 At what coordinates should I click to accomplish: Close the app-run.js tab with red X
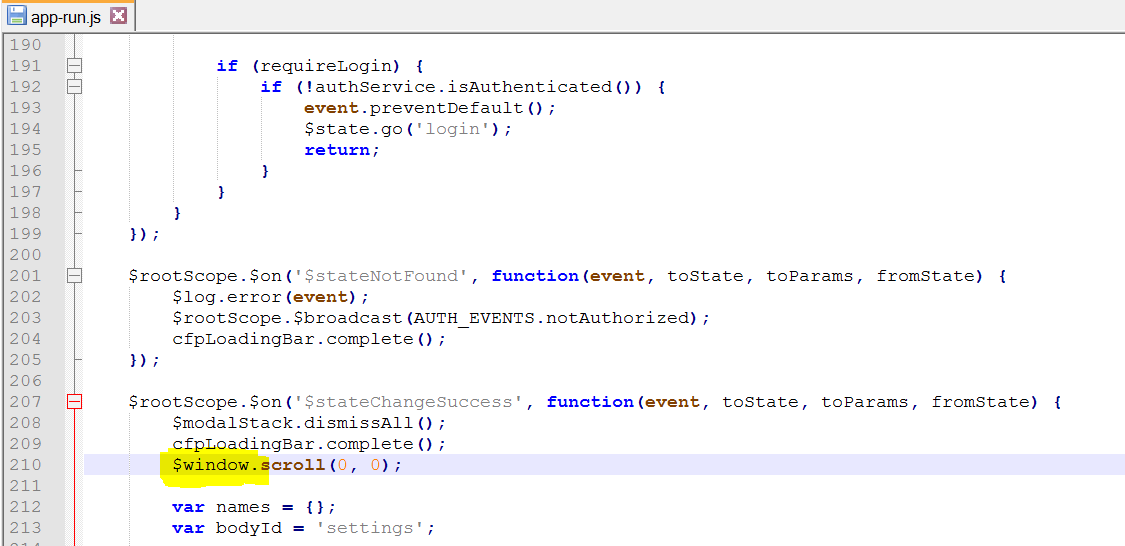[118, 16]
